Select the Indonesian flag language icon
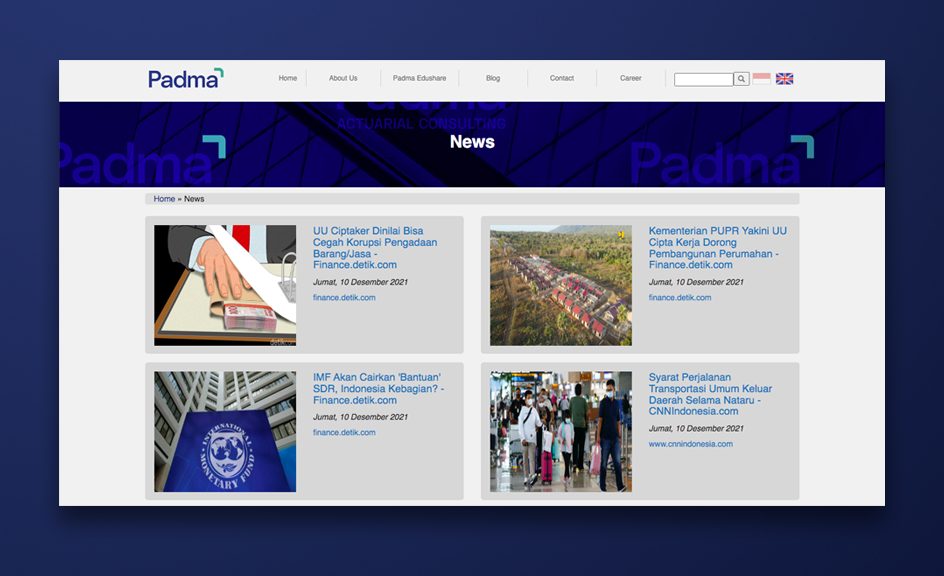This screenshot has height=576, width=944. pyautogui.click(x=762, y=77)
